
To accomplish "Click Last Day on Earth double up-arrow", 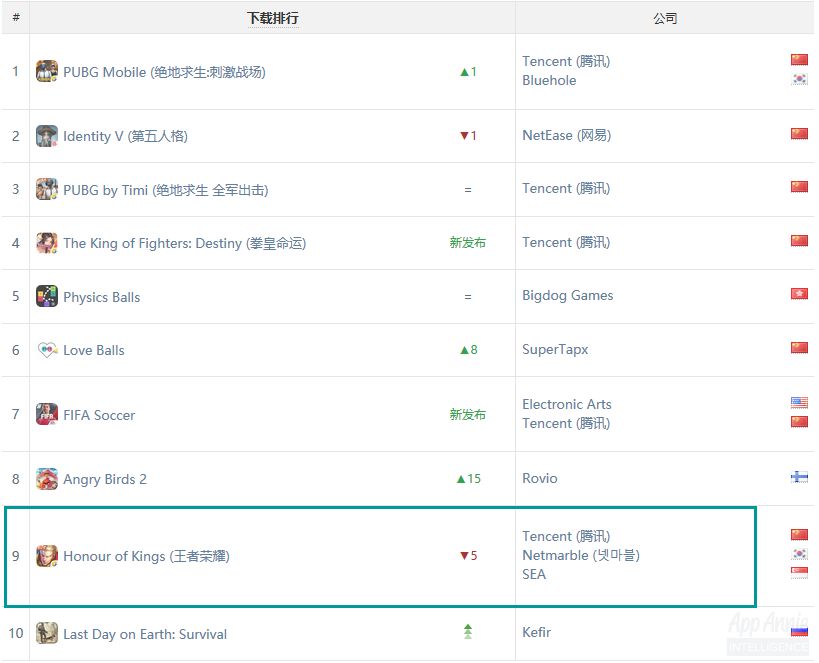I will [x=468, y=632].
